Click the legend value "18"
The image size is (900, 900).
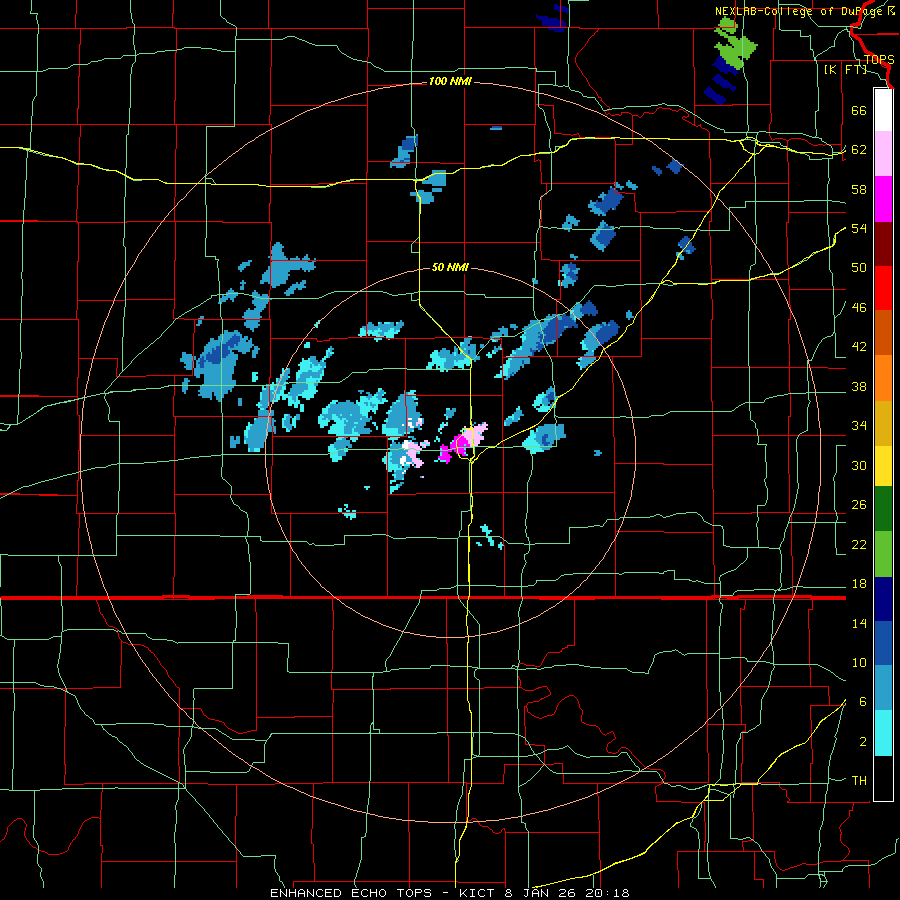click(859, 584)
